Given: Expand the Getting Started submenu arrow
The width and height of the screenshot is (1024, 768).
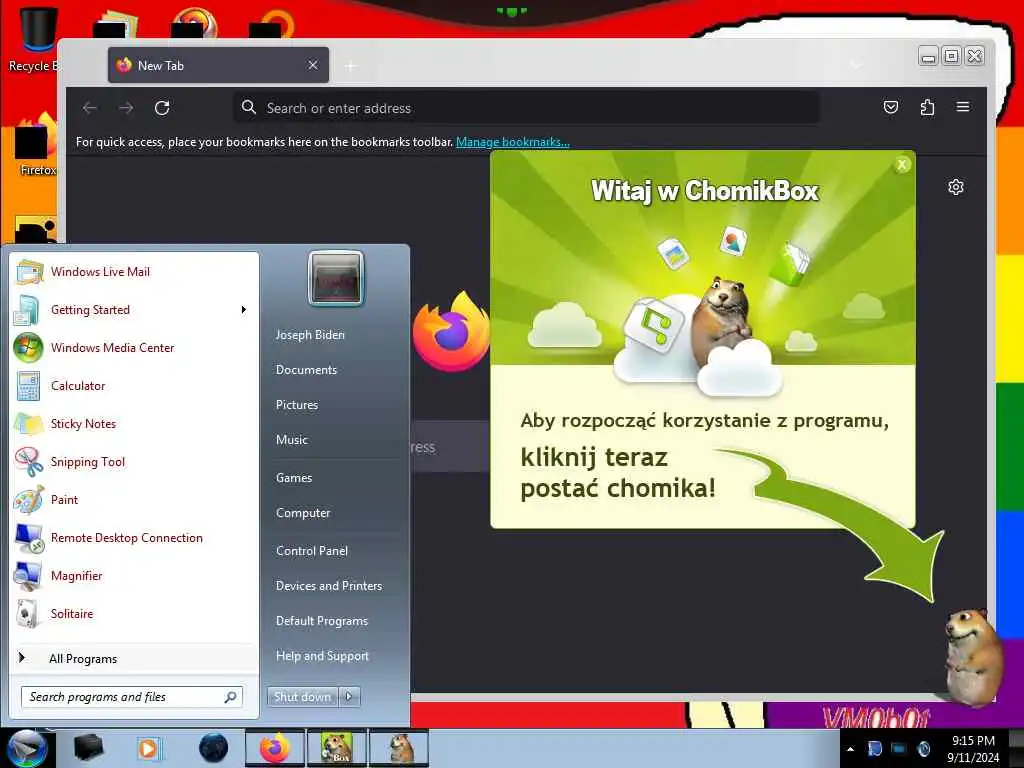Looking at the screenshot, I should 244,310.
